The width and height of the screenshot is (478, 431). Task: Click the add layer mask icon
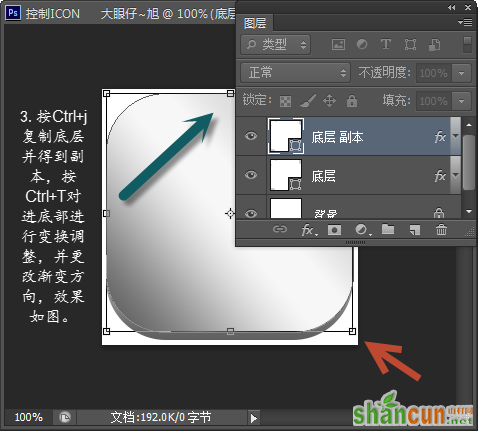coord(334,230)
